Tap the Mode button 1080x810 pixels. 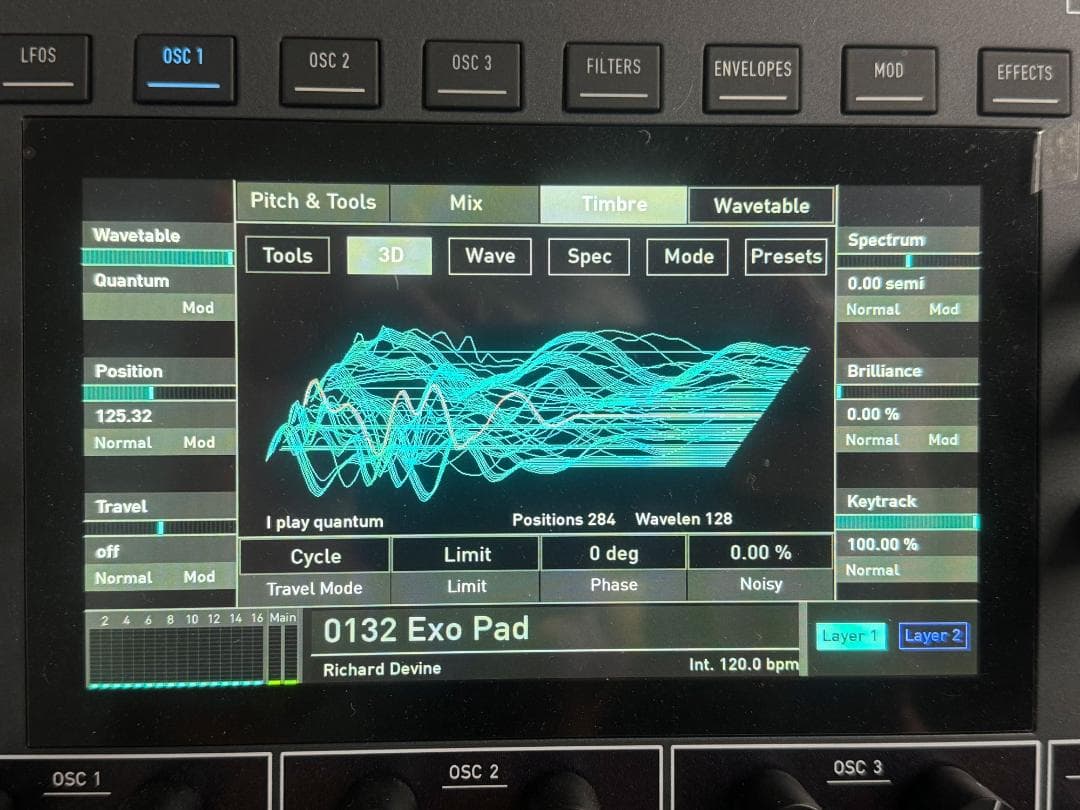(689, 256)
